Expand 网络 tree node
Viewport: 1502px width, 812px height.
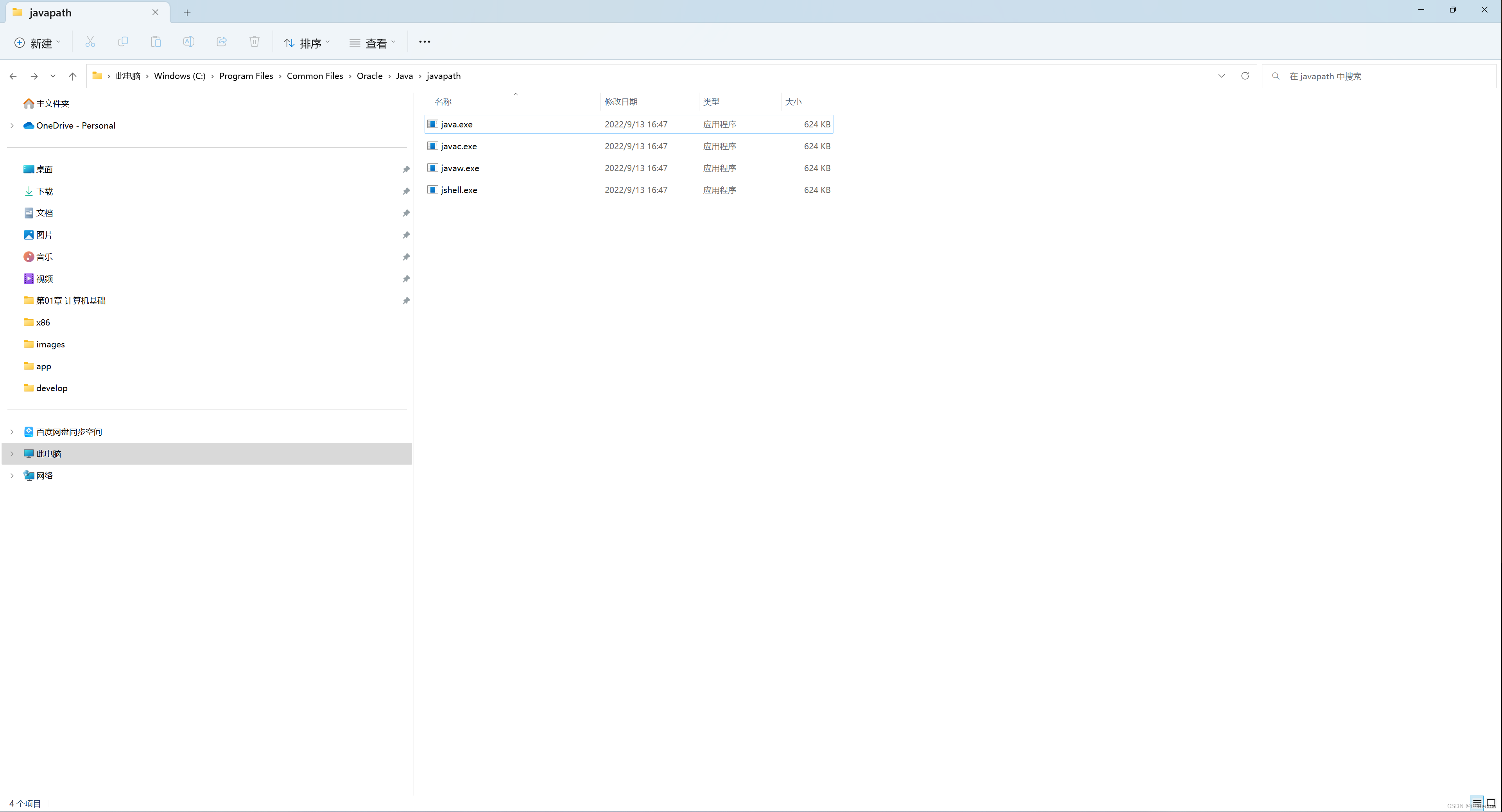[12, 476]
